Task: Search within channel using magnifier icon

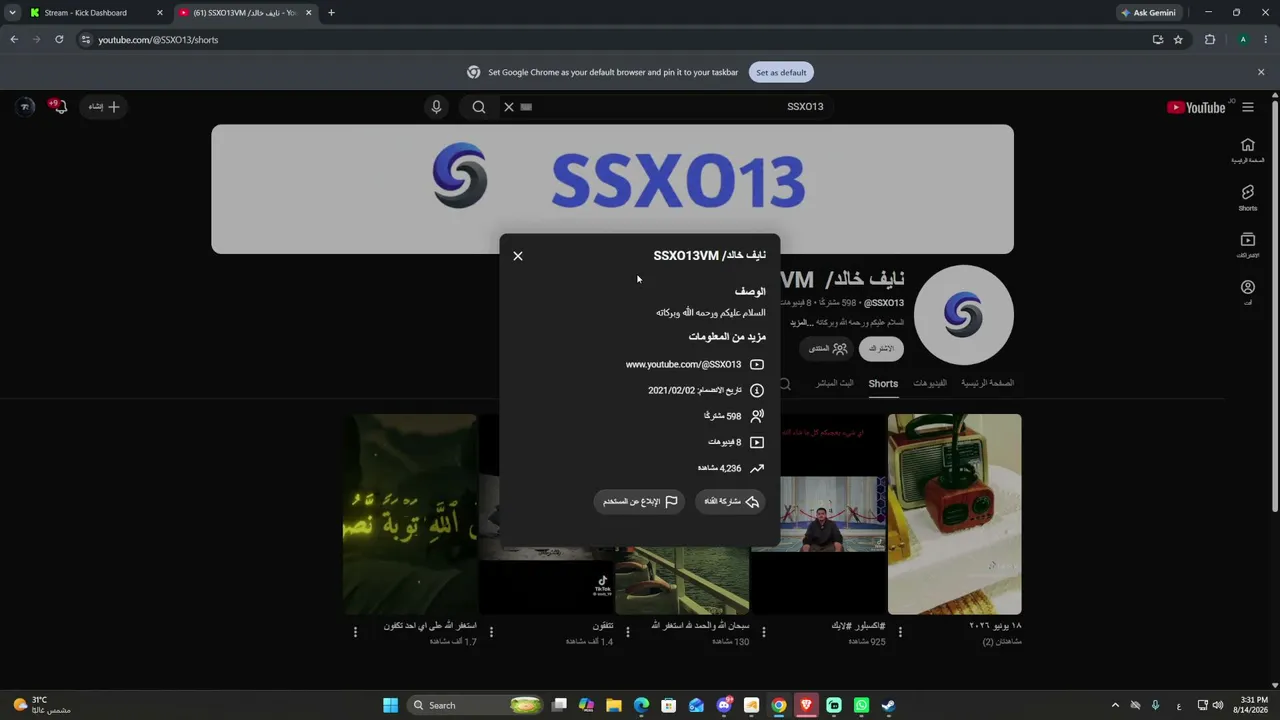Action: [785, 383]
